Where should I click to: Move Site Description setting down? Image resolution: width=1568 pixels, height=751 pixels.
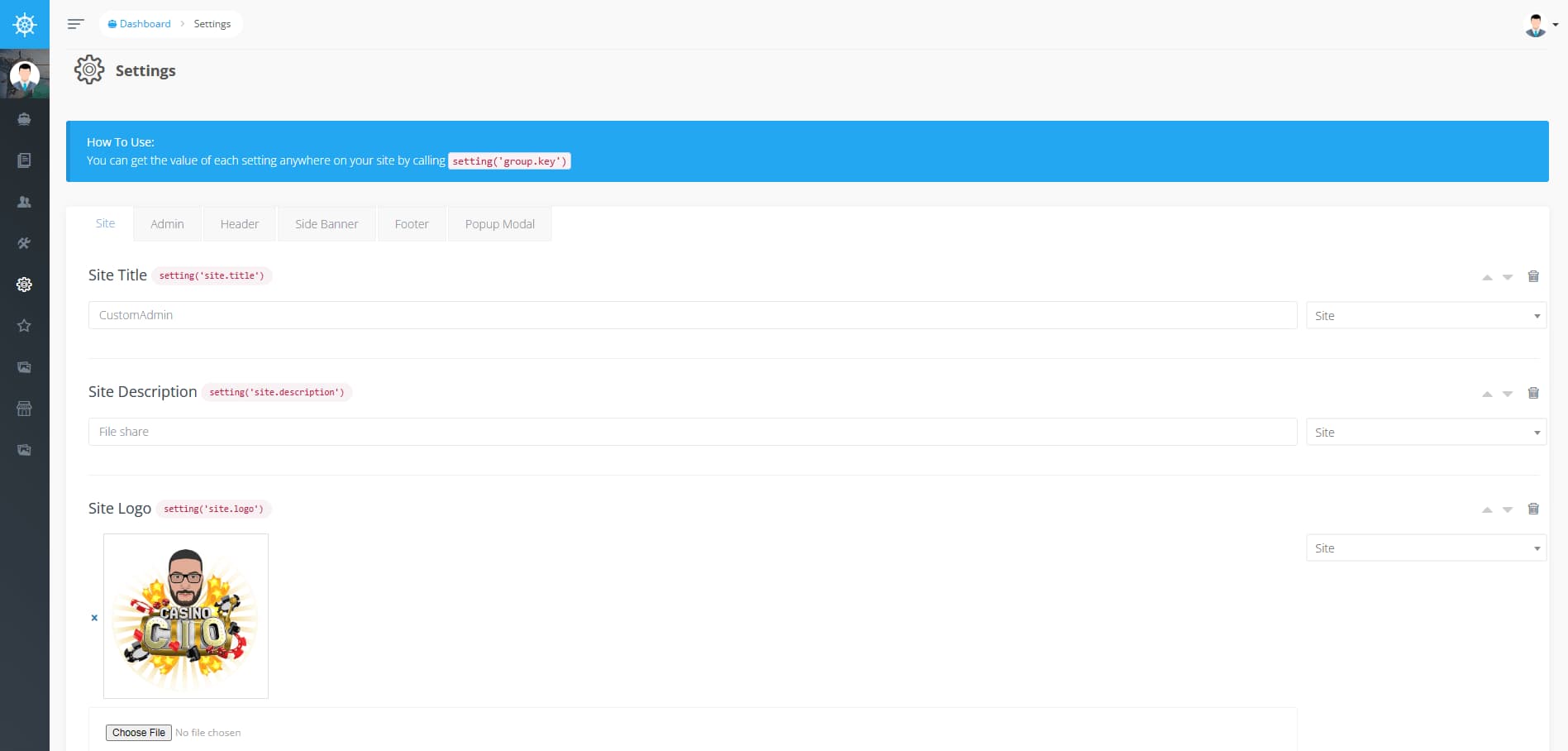[x=1508, y=394]
